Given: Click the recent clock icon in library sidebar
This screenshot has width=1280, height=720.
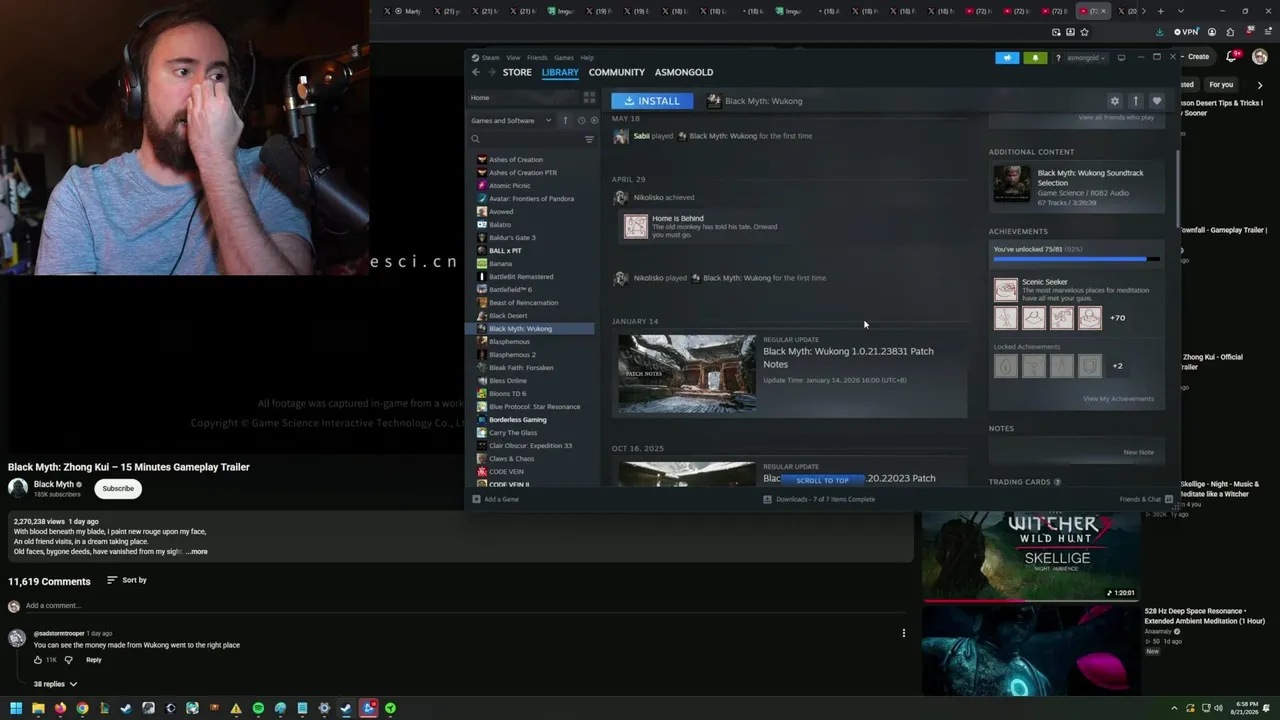Looking at the screenshot, I should [x=581, y=121].
